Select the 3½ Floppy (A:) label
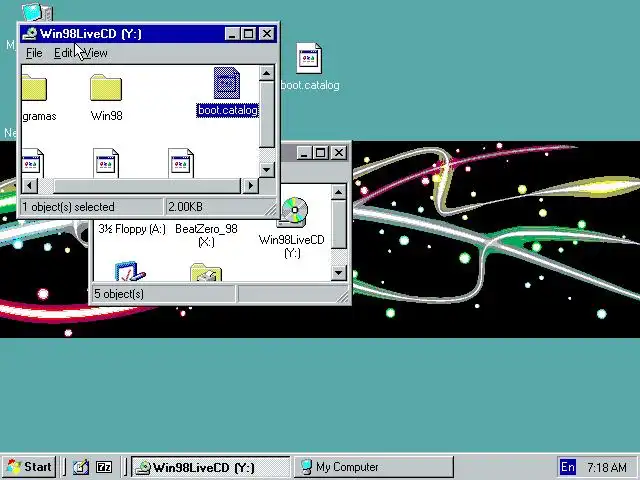Screen dimensions: 640x480 click(132, 229)
